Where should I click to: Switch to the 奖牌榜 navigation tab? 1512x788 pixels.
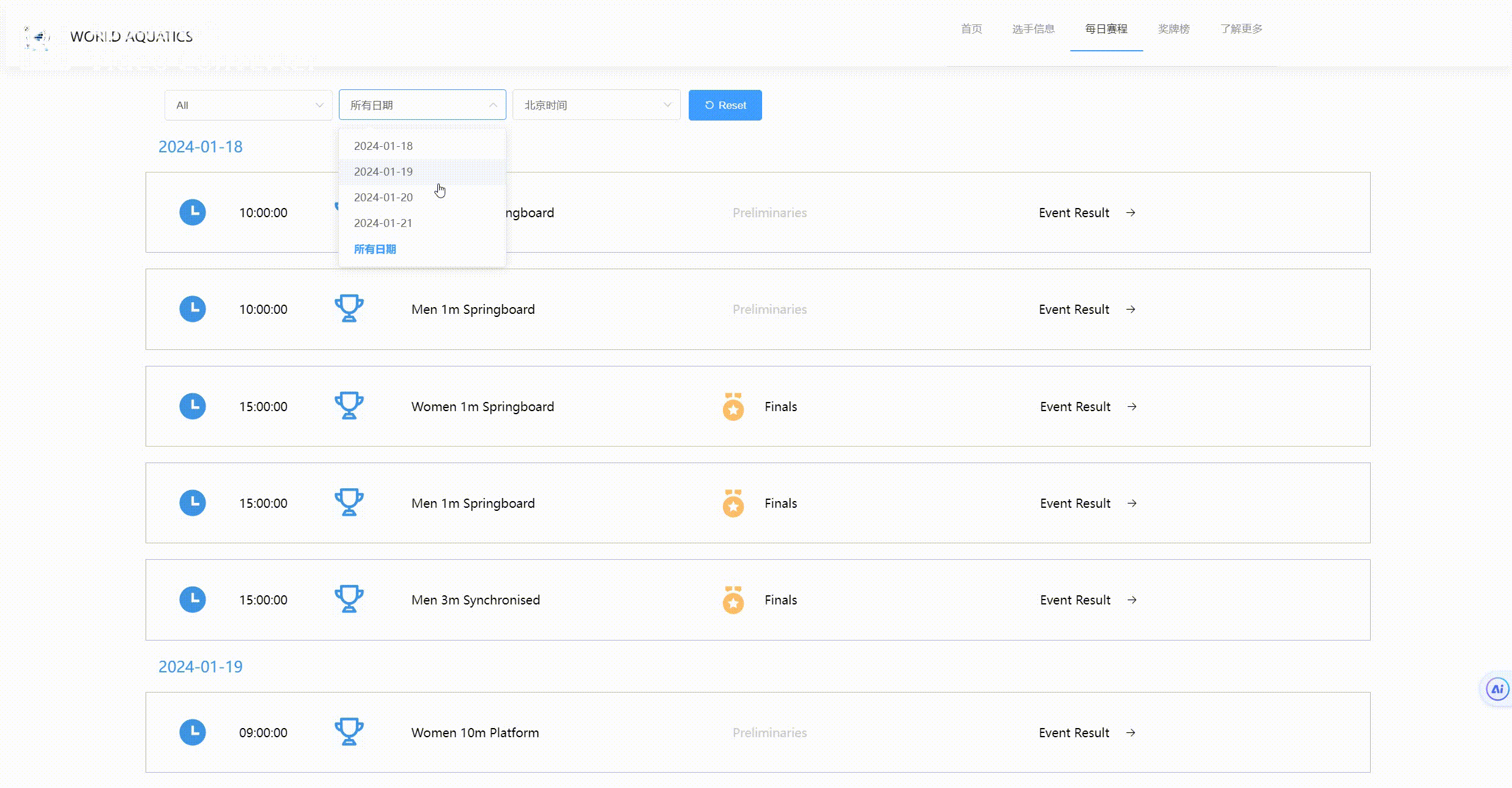click(1173, 29)
